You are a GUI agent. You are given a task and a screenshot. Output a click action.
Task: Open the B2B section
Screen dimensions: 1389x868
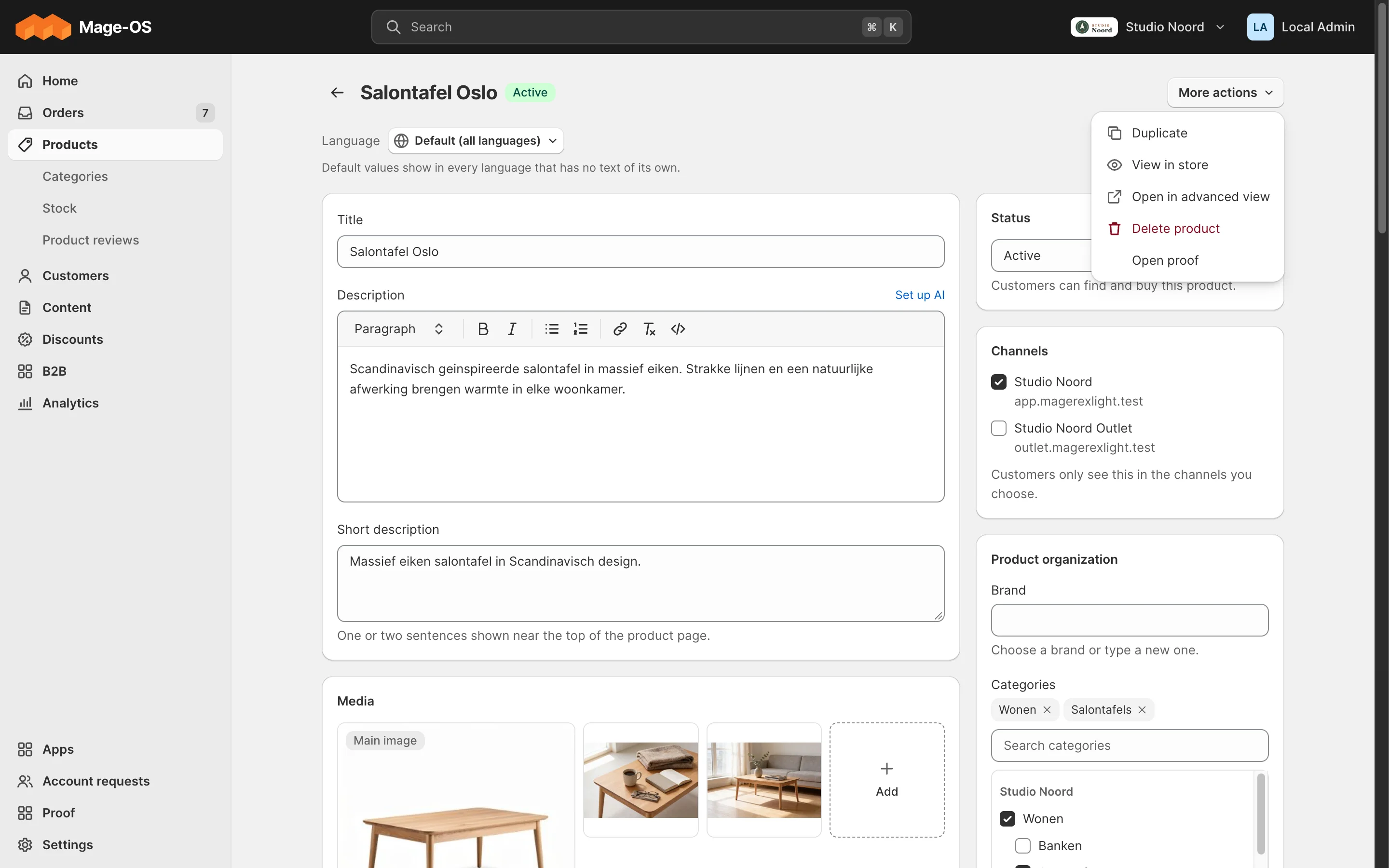115,371
